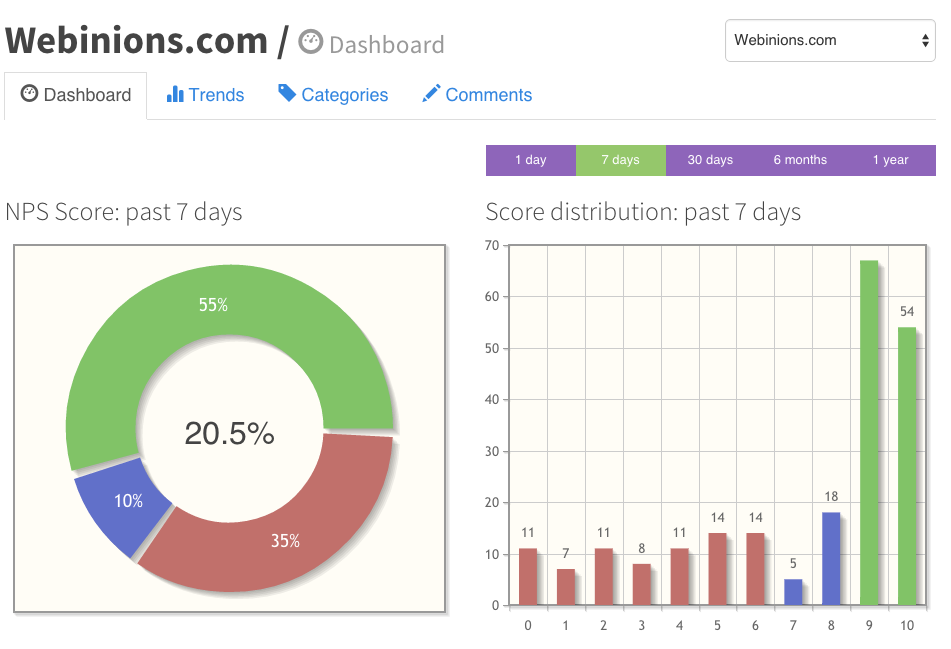Switch to 6 months time range

pos(800,160)
